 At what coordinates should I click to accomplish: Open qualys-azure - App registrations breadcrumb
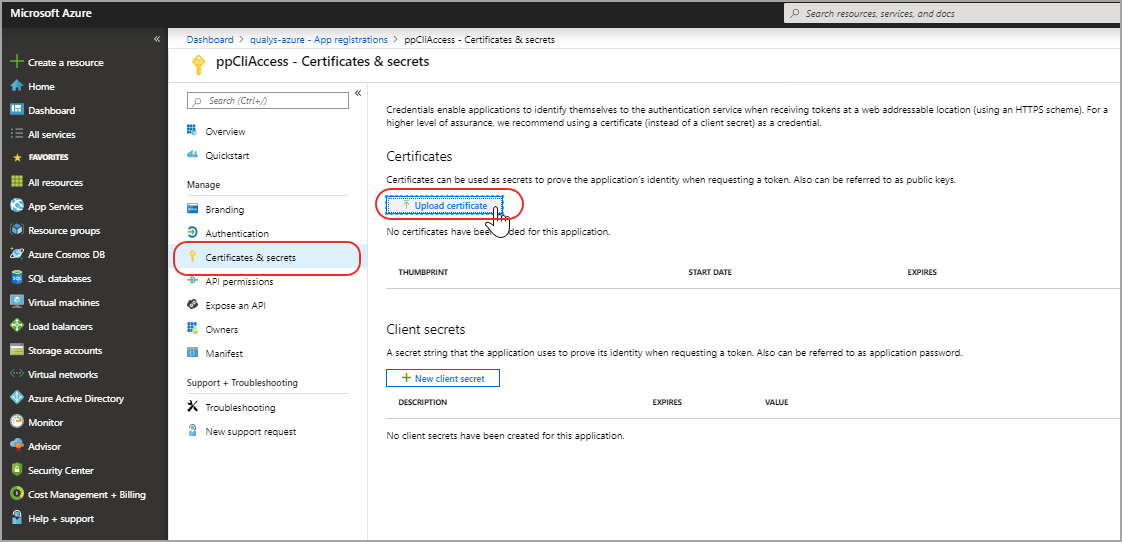click(x=318, y=39)
